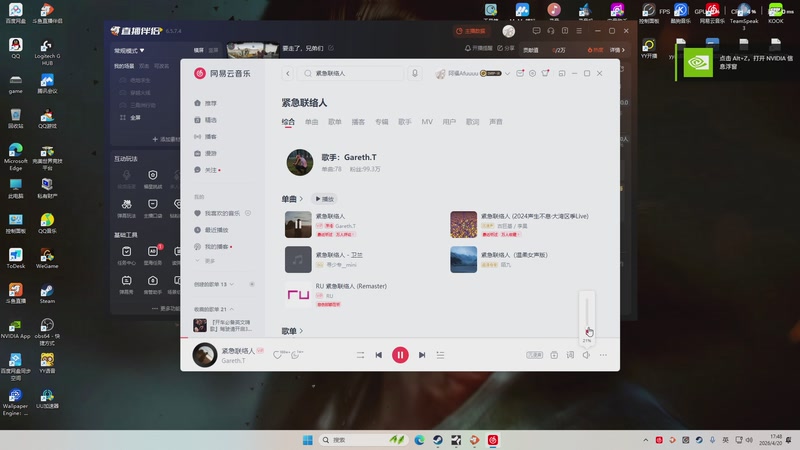This screenshot has width=800, height=450.
Task: Switch to MV tab
Action: tap(427, 122)
